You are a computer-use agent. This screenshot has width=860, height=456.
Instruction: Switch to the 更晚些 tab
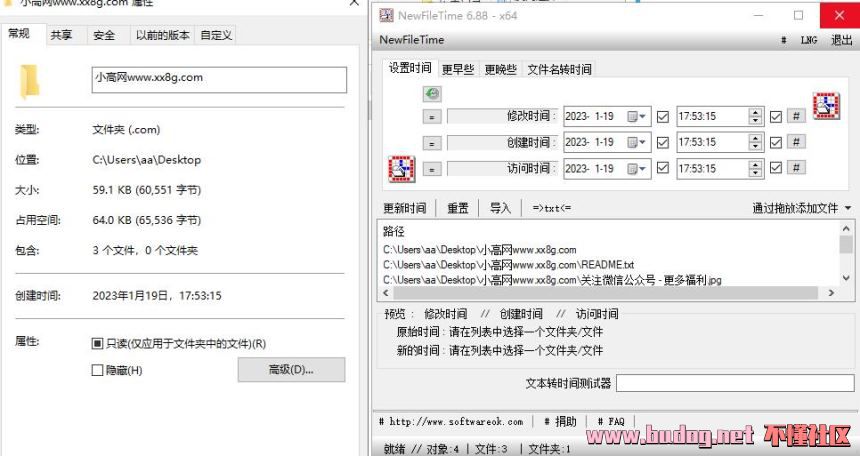[500, 69]
